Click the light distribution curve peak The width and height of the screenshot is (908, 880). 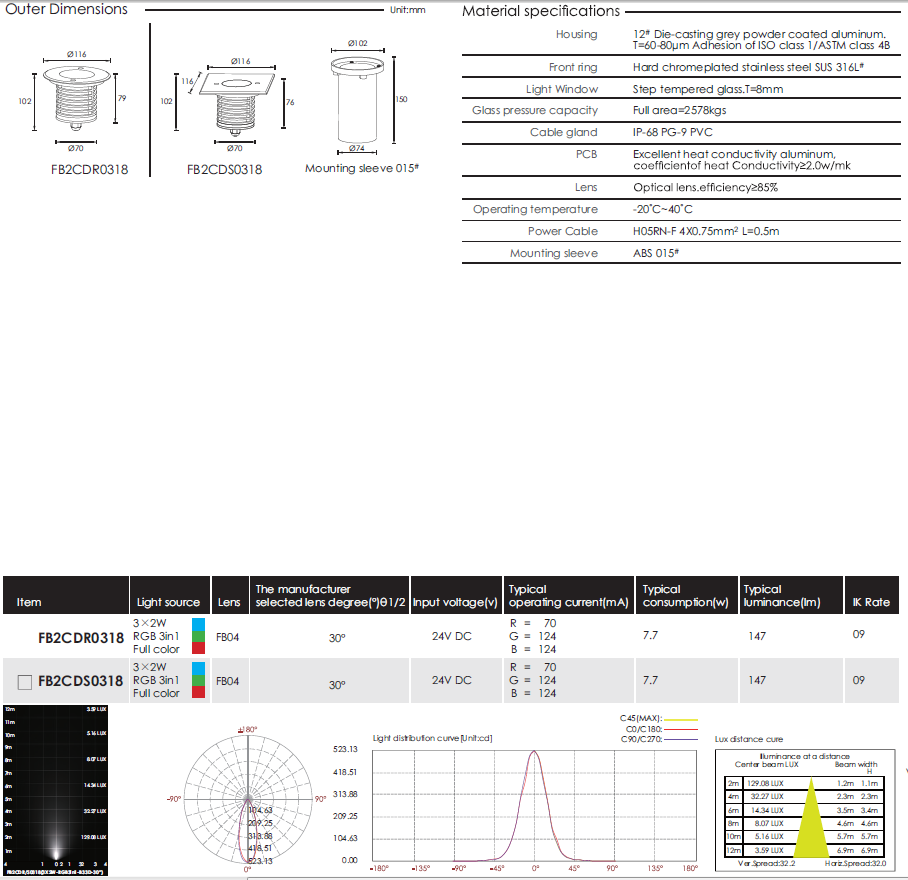pyautogui.click(x=535, y=753)
